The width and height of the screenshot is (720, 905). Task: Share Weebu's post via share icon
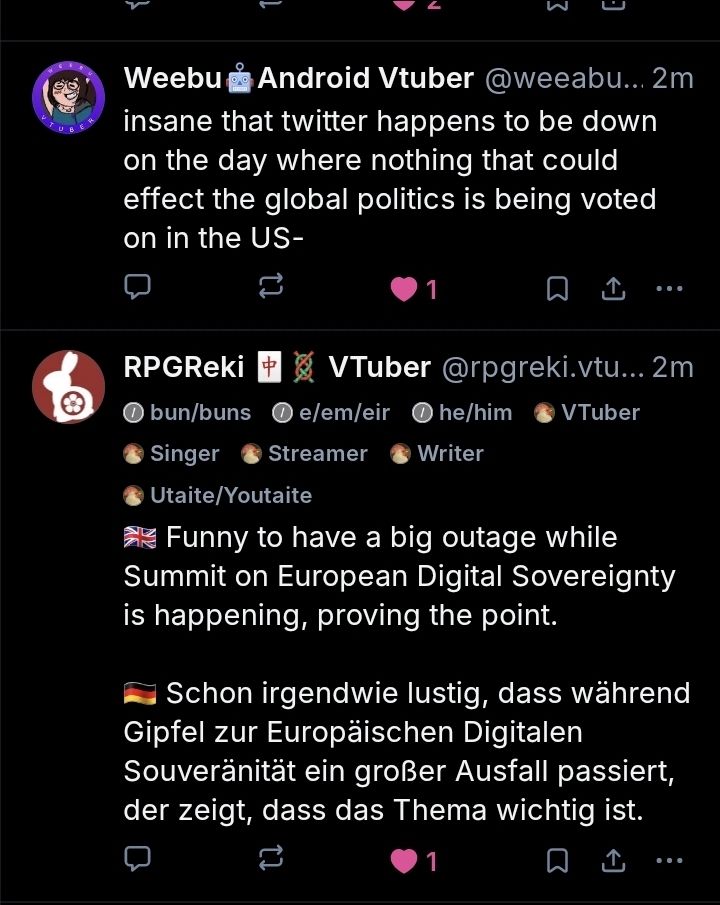[612, 288]
